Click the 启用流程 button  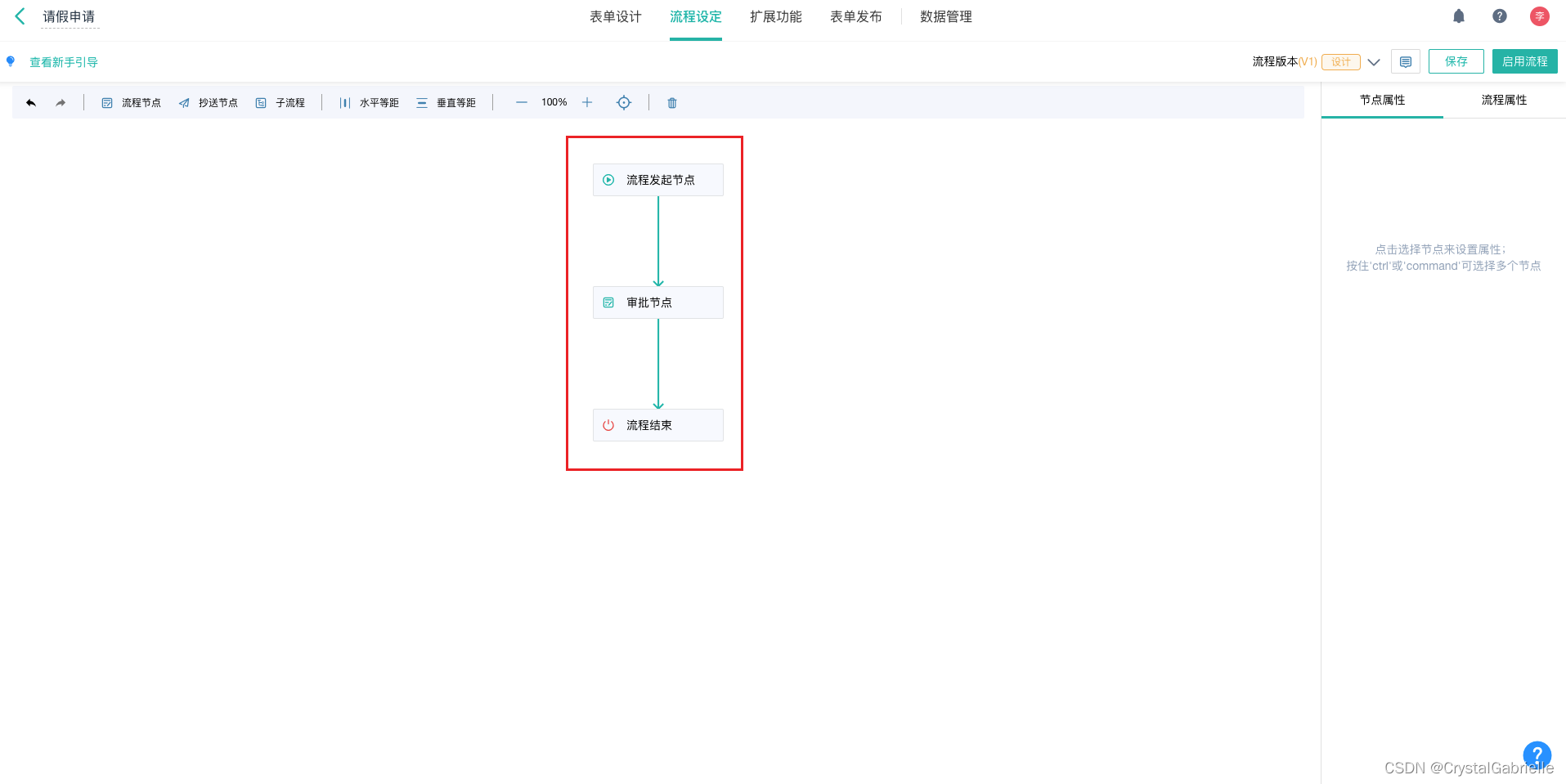(1525, 61)
